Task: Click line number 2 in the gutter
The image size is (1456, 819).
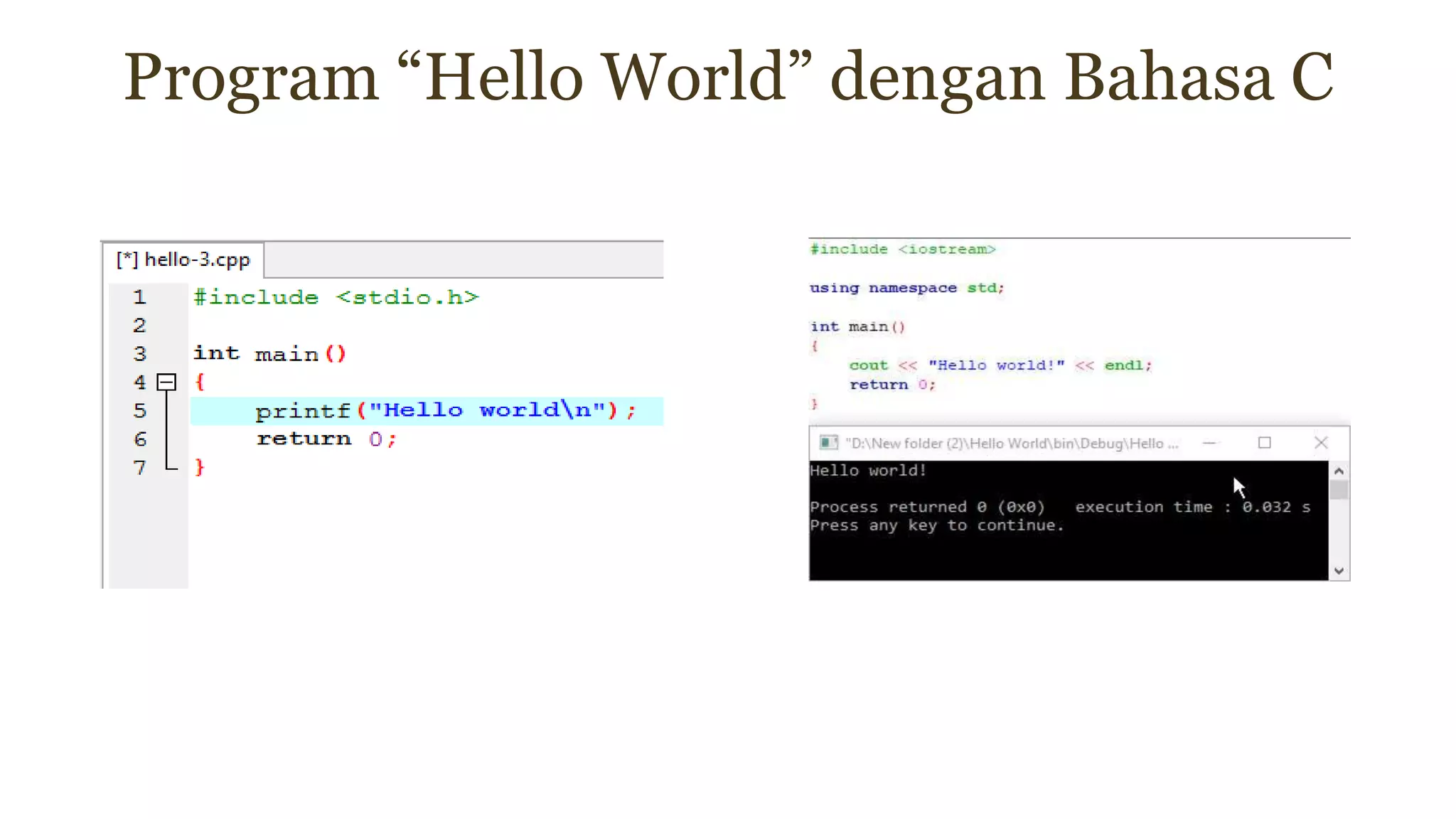Action: [139, 326]
